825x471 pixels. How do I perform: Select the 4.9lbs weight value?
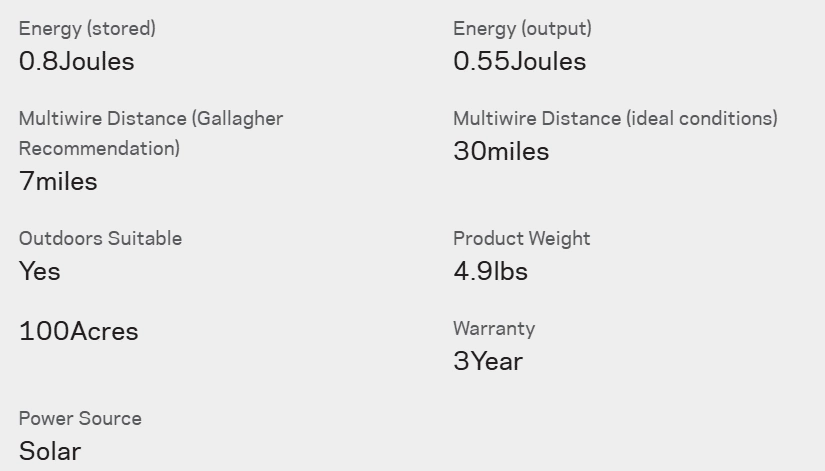(x=490, y=272)
